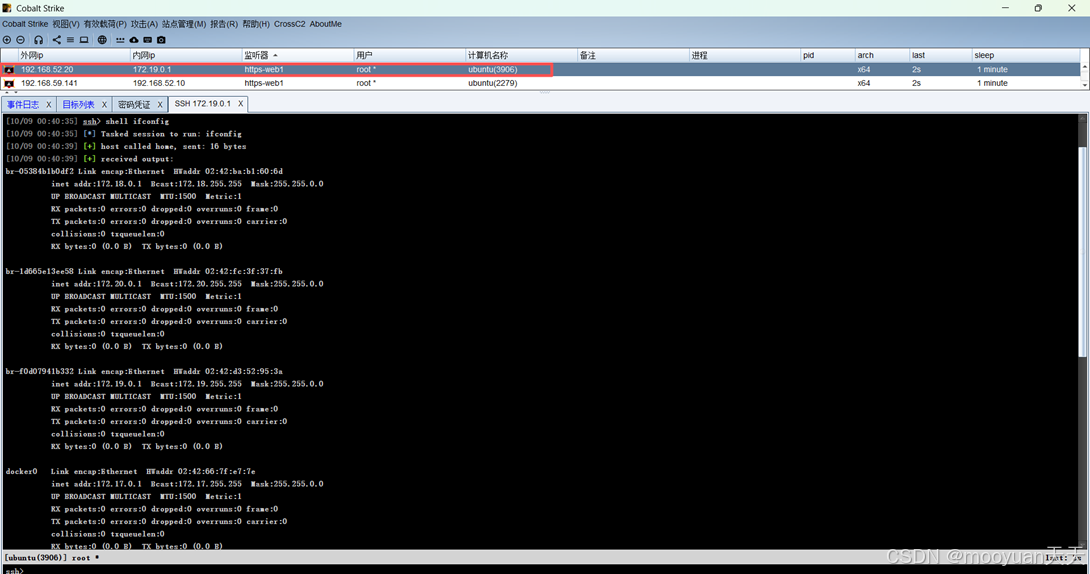Image resolution: width=1090 pixels, height=574 pixels.
Task: Click the camera screenshots toolbar icon
Action: (161, 40)
